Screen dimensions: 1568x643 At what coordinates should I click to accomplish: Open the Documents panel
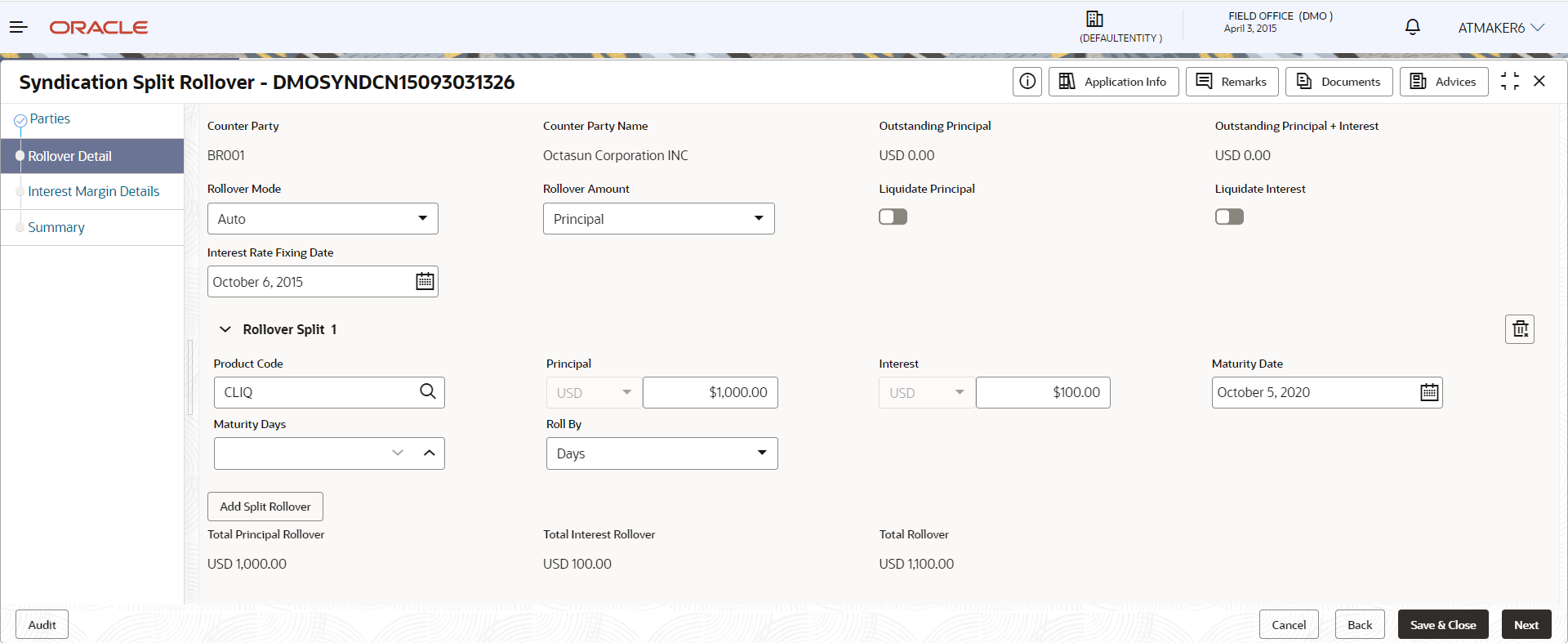click(1339, 82)
